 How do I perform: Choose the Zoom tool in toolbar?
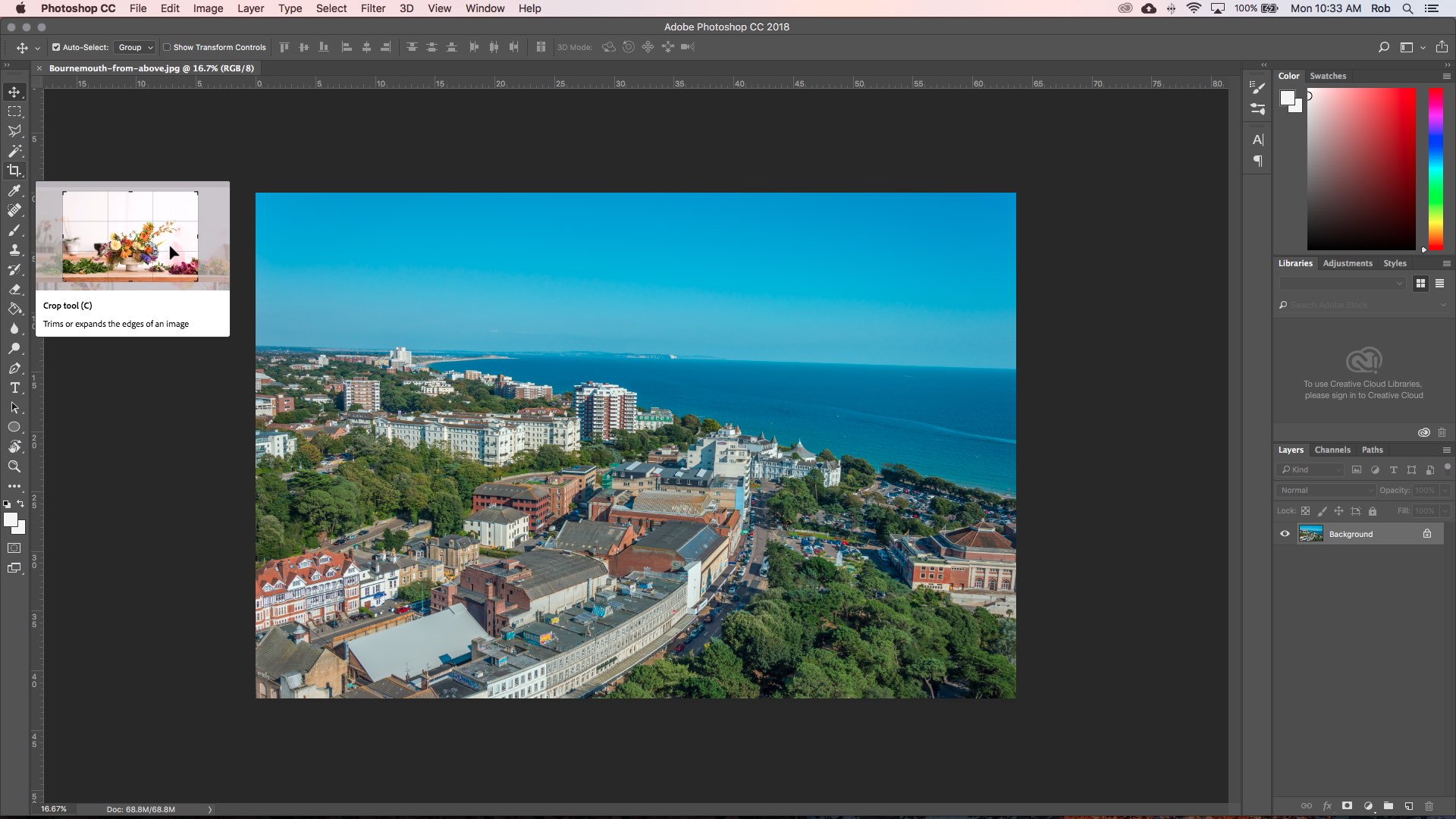[14, 466]
